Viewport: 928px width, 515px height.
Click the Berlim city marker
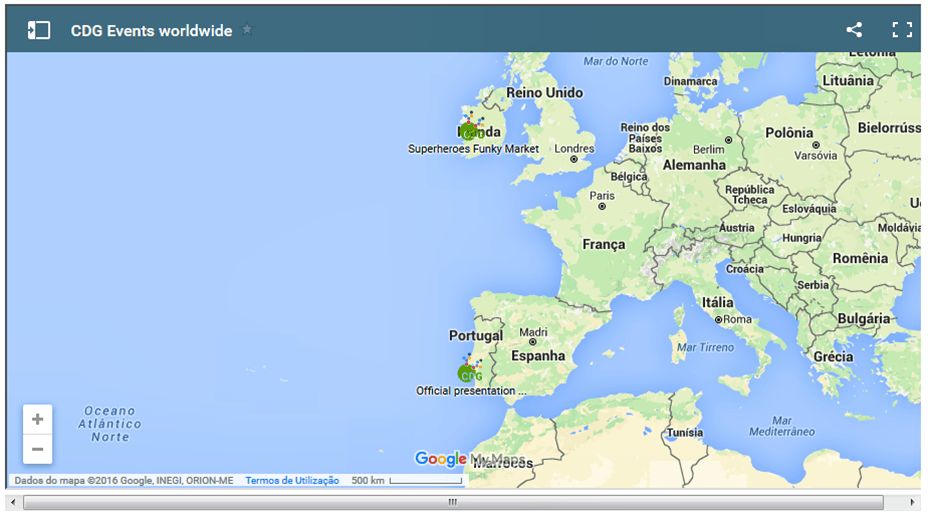point(728,140)
